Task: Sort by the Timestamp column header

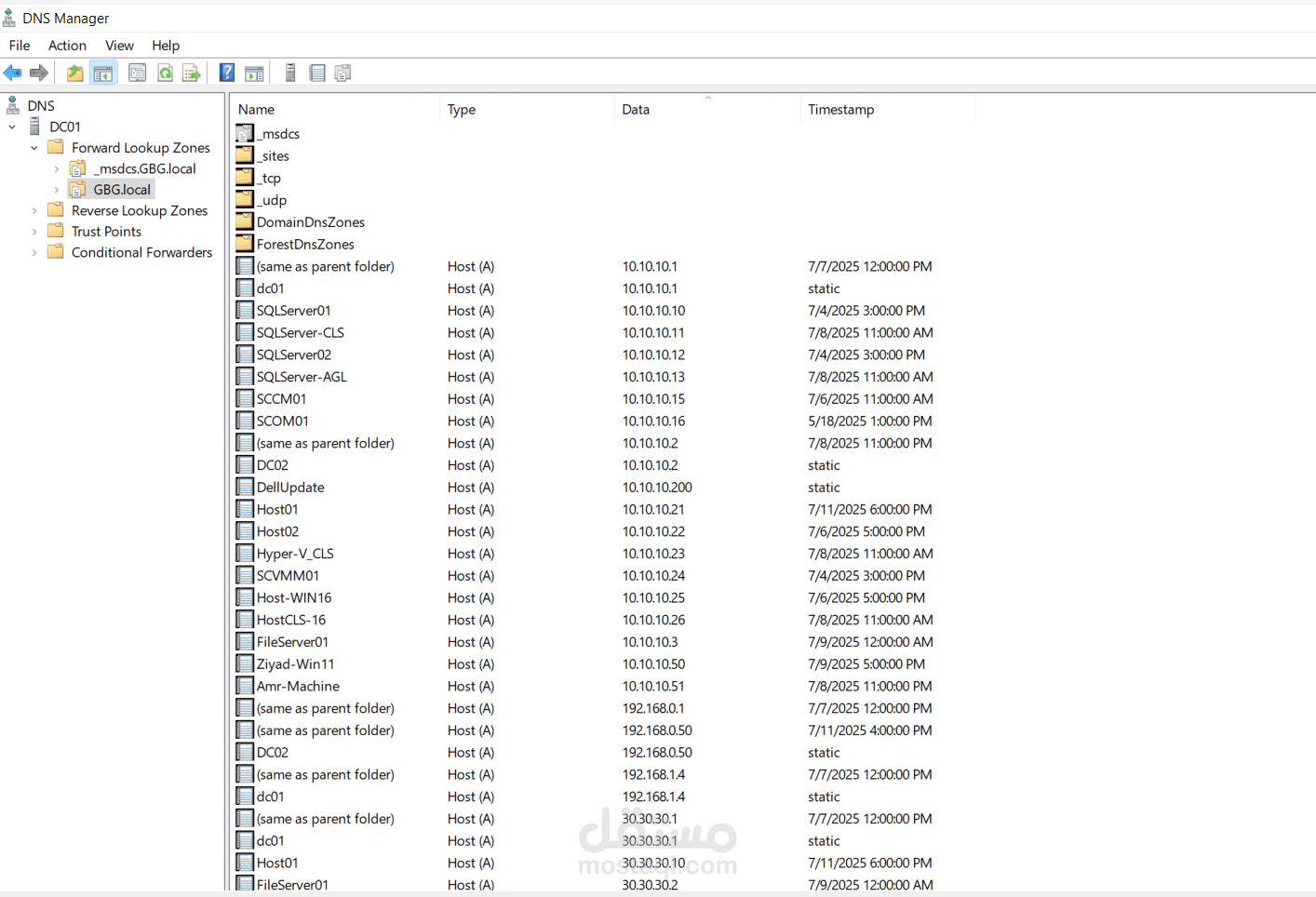Action: pos(840,110)
